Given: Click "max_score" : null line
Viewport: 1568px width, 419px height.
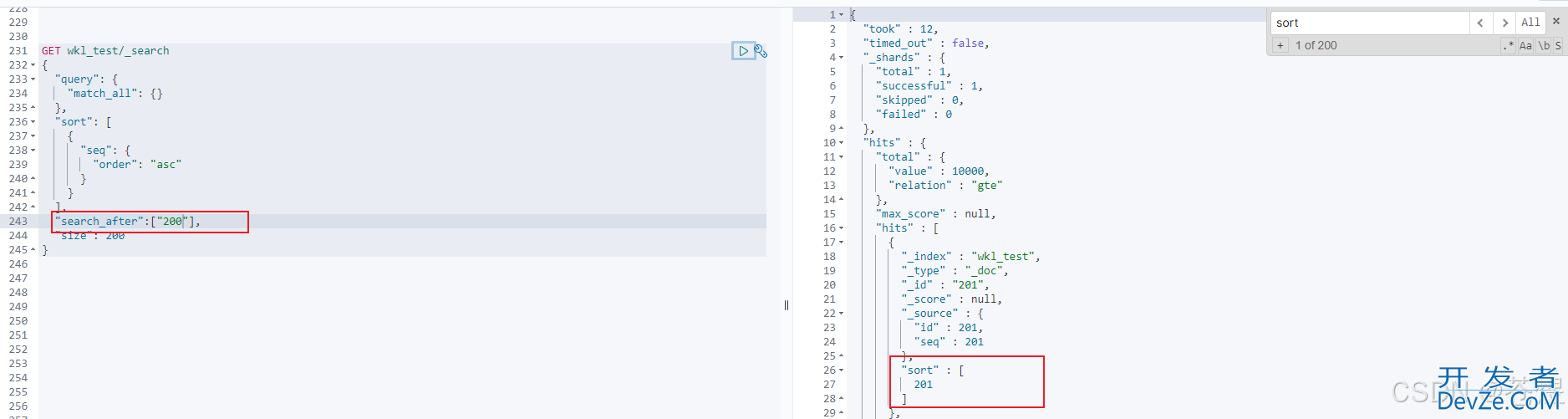Looking at the screenshot, I should [936, 214].
